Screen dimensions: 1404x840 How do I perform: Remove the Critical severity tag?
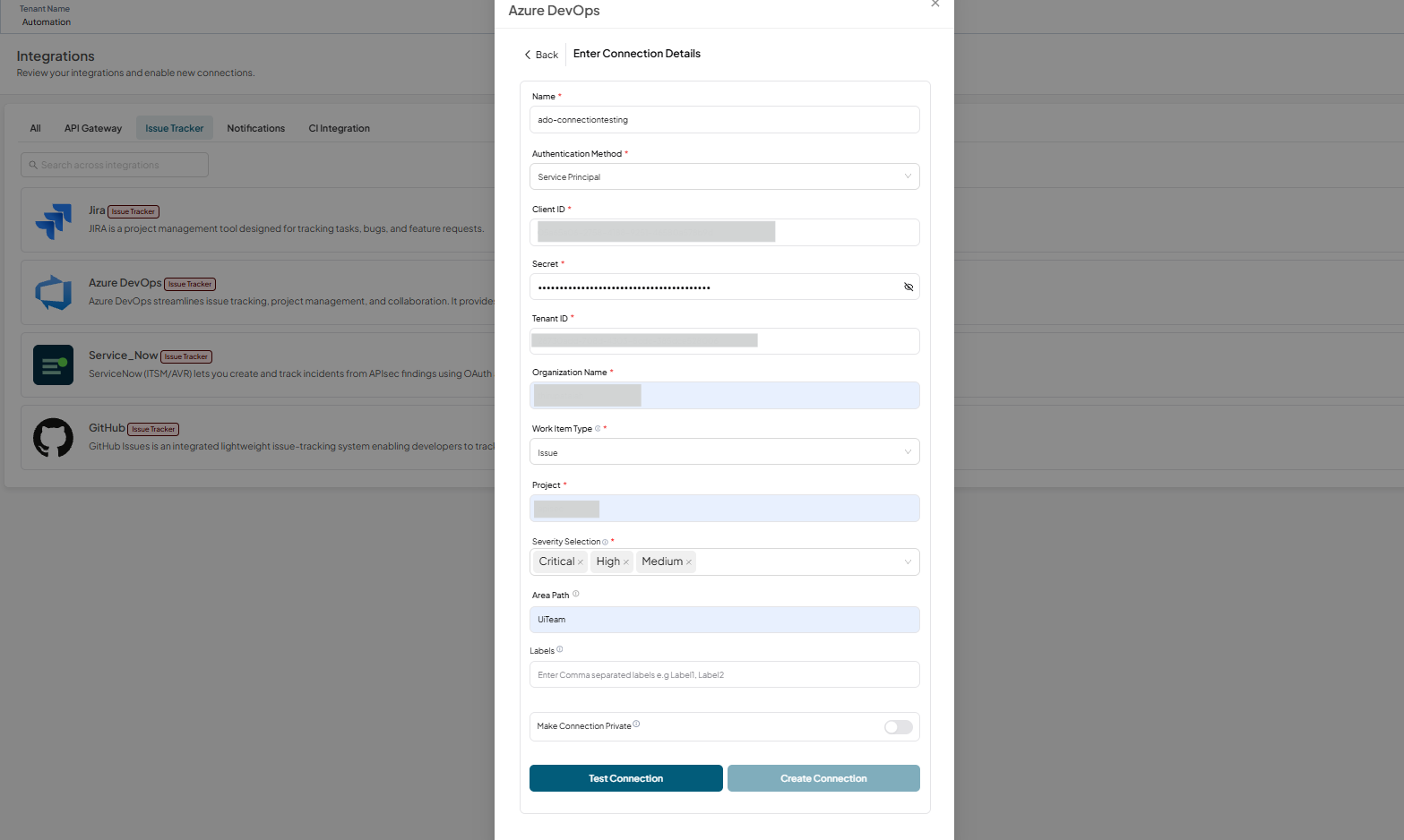[x=581, y=562]
